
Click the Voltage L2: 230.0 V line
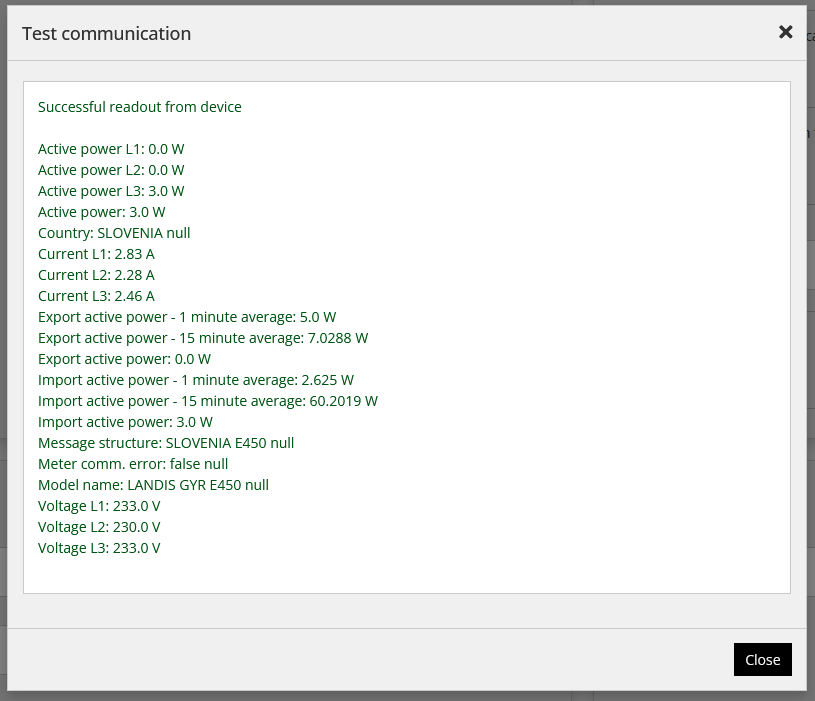click(x=99, y=527)
